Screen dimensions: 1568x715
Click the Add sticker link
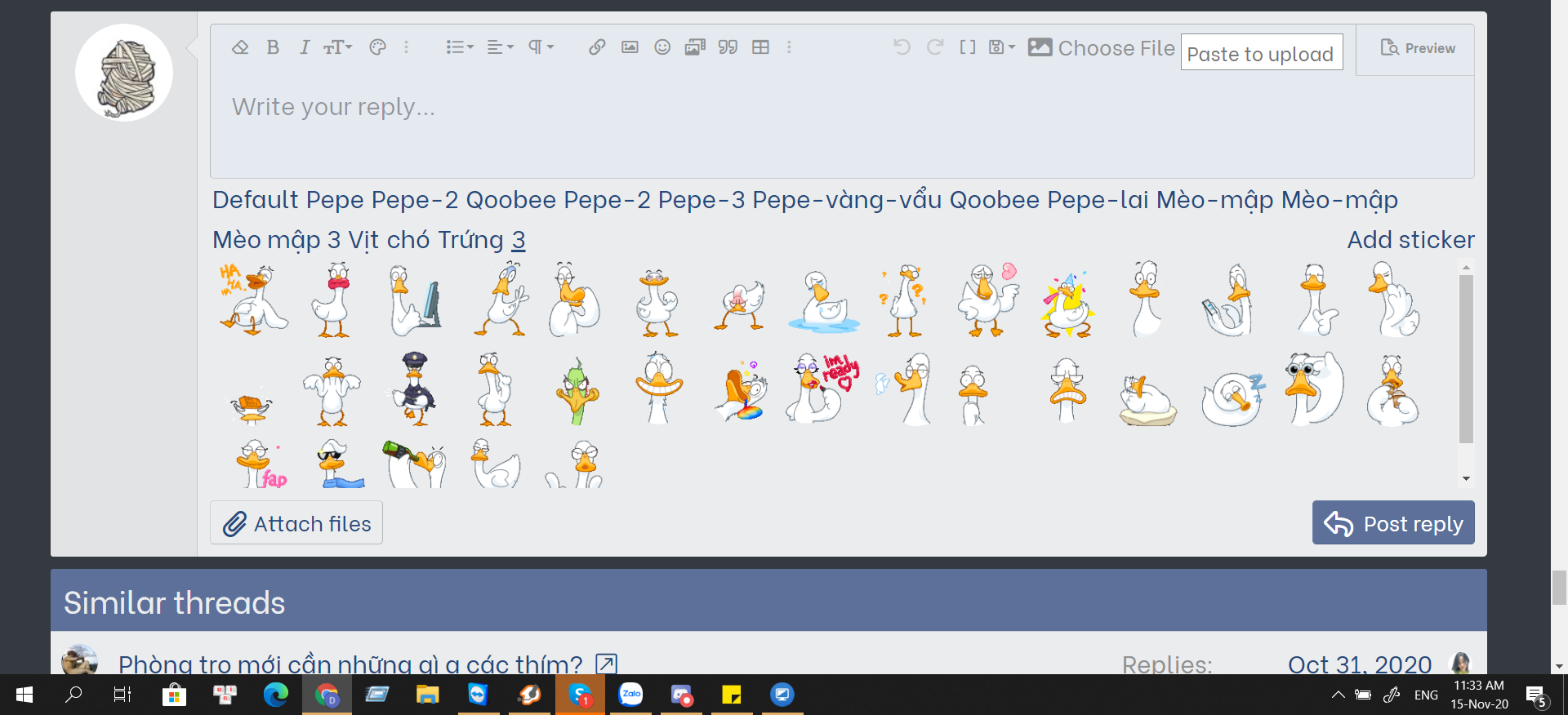coord(1410,240)
